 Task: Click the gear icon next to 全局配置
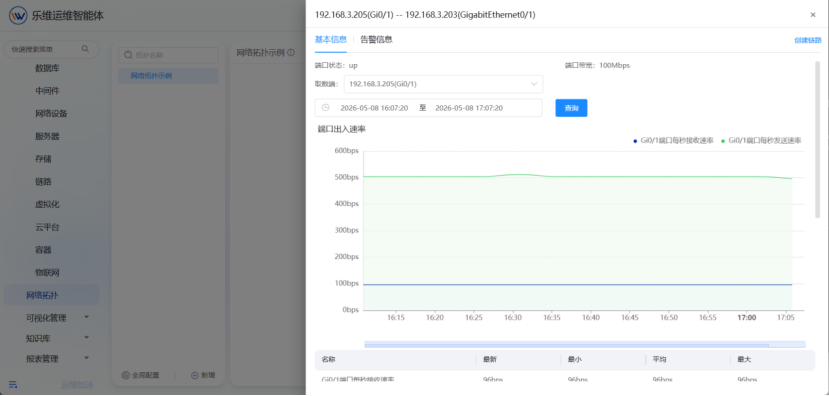[126, 375]
